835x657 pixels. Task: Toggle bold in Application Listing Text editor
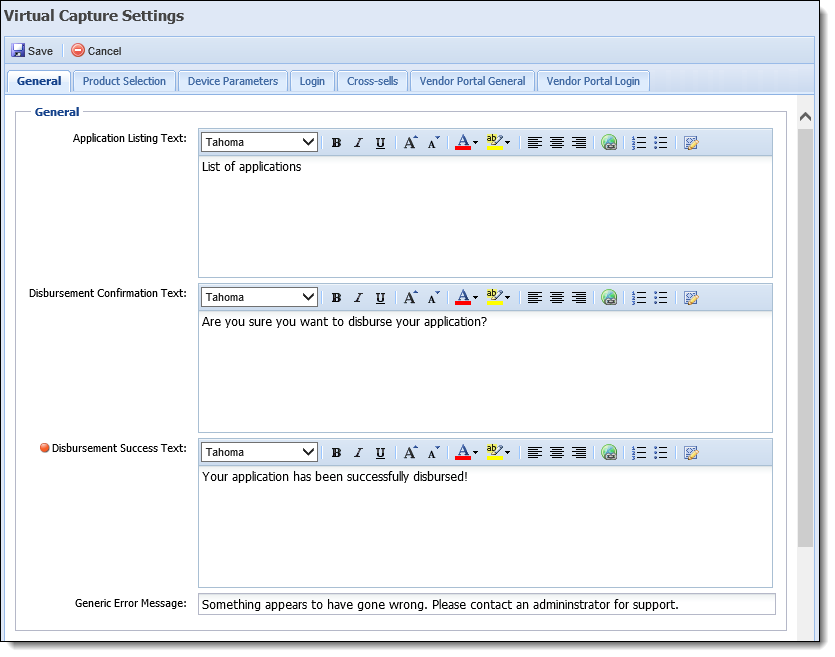pyautogui.click(x=336, y=143)
